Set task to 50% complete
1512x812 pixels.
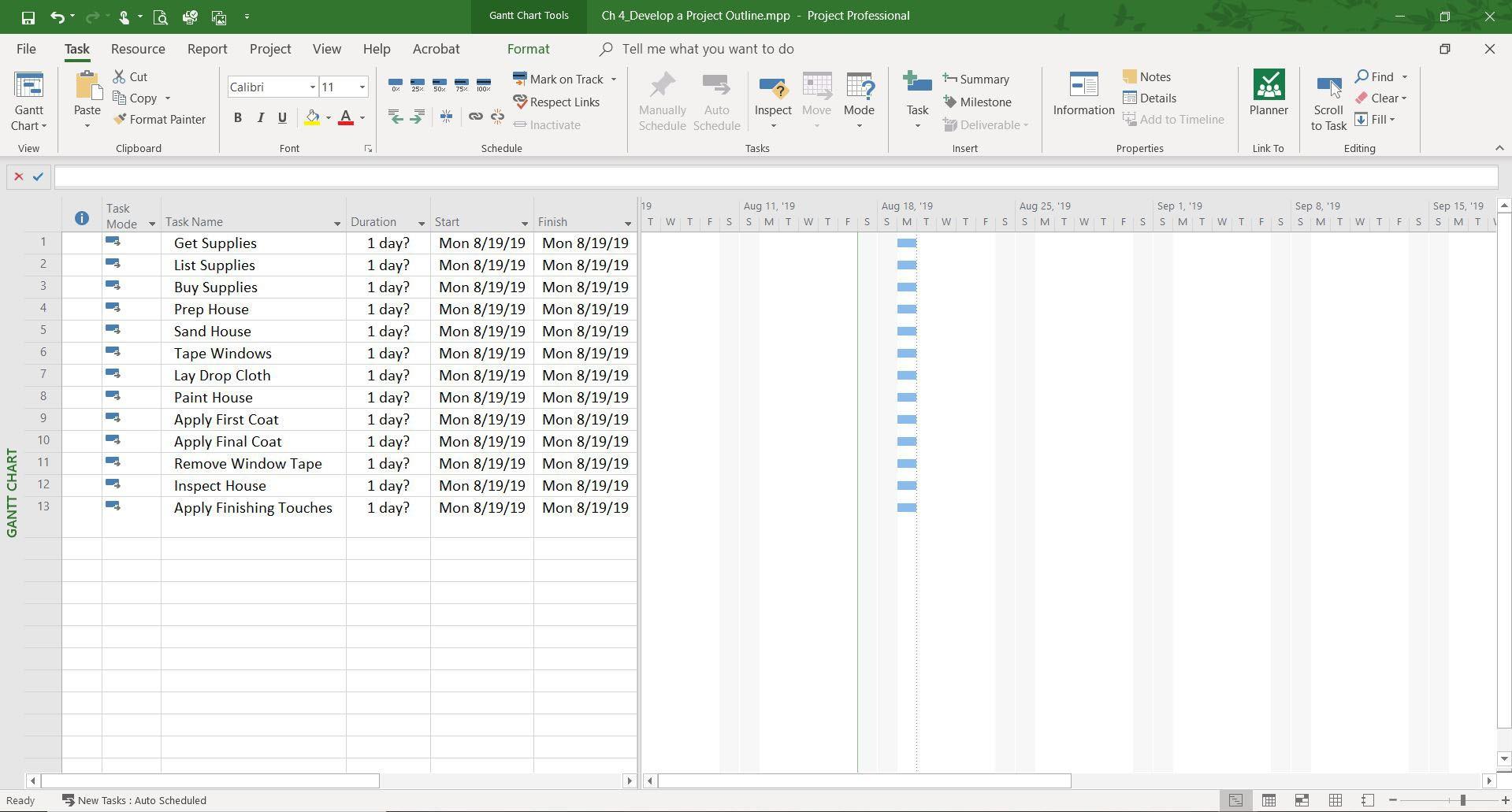(x=440, y=84)
